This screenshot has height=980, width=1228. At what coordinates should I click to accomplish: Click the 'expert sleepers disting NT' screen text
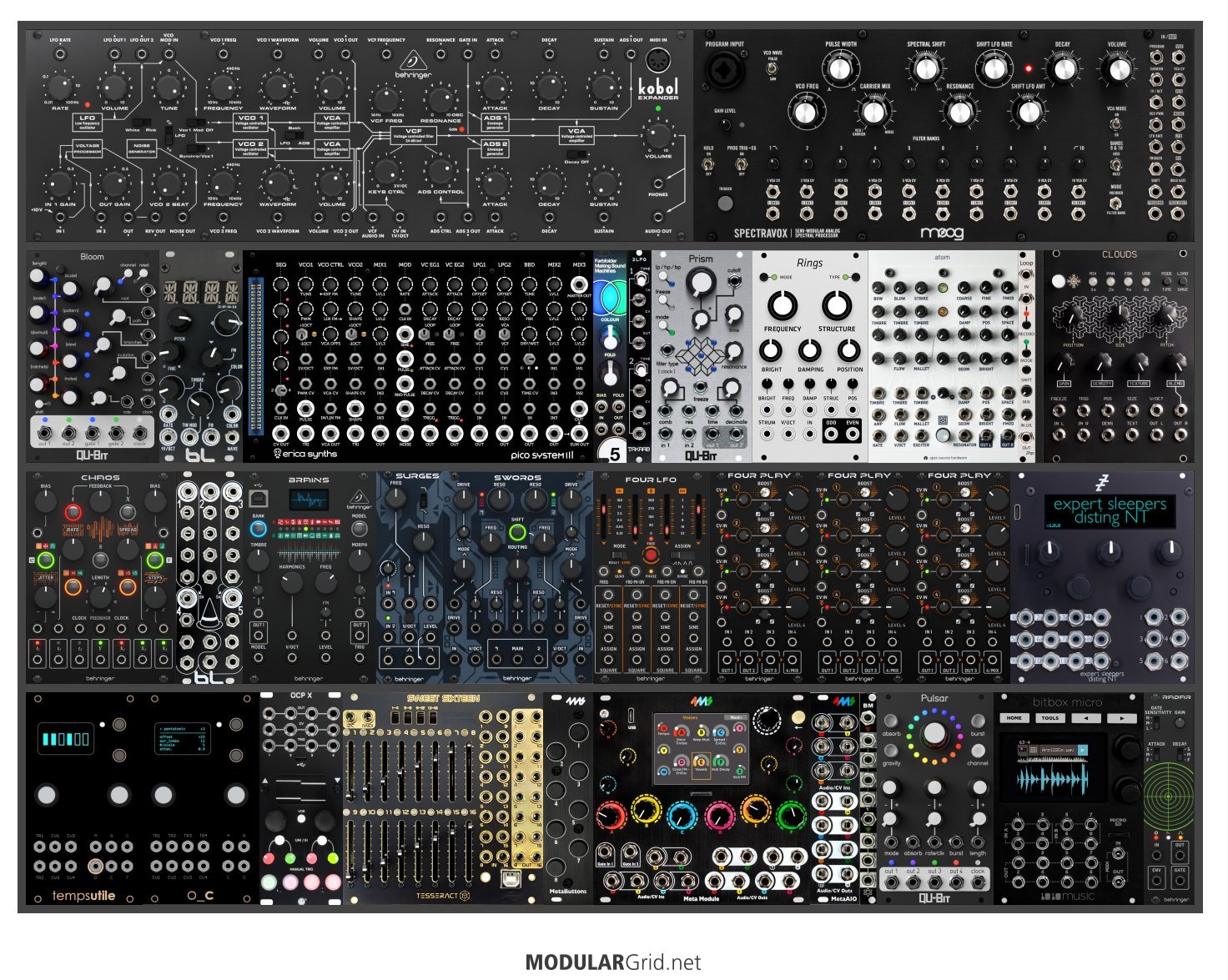click(1110, 510)
